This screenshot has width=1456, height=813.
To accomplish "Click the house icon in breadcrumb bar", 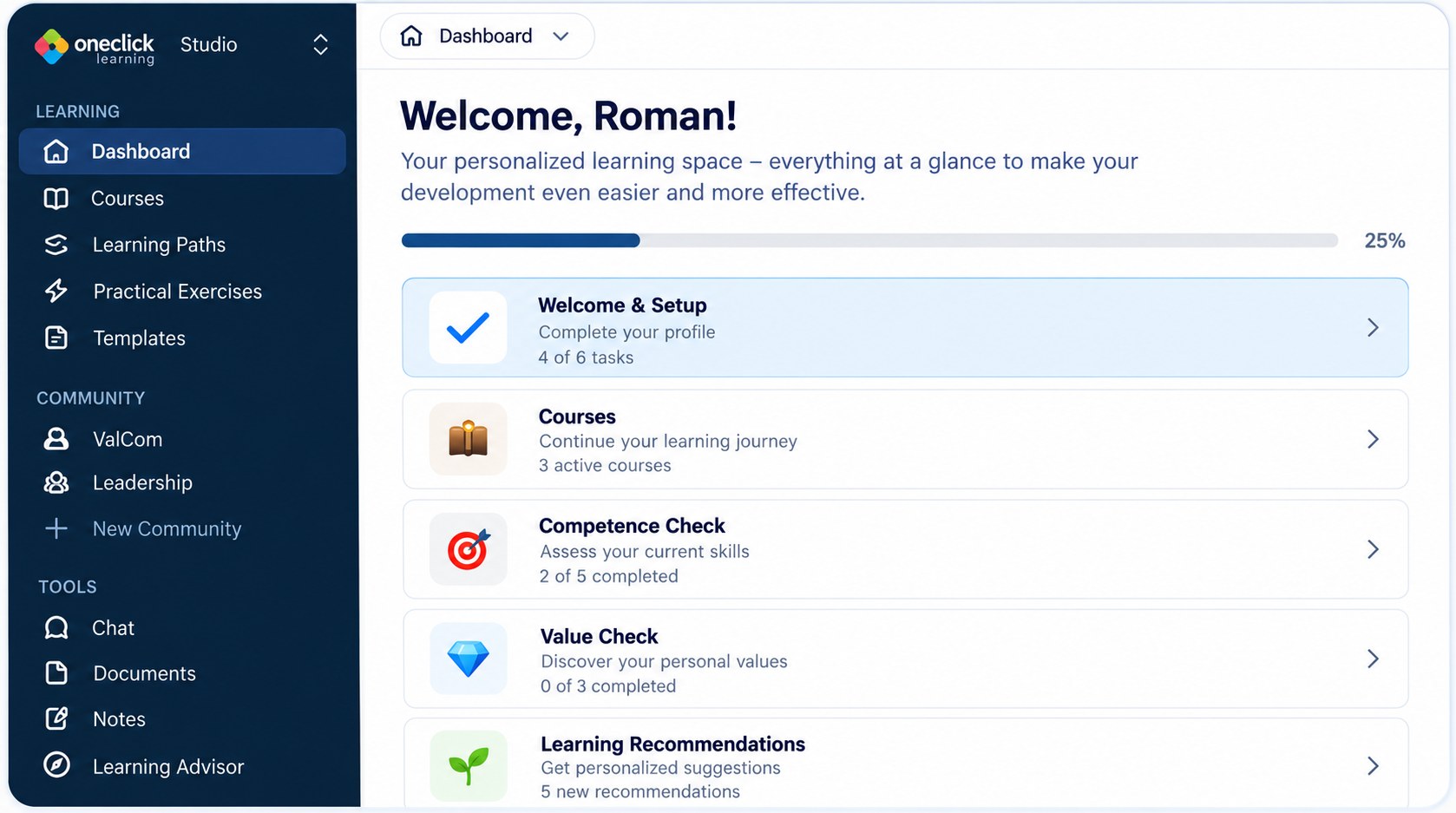I will click(411, 36).
